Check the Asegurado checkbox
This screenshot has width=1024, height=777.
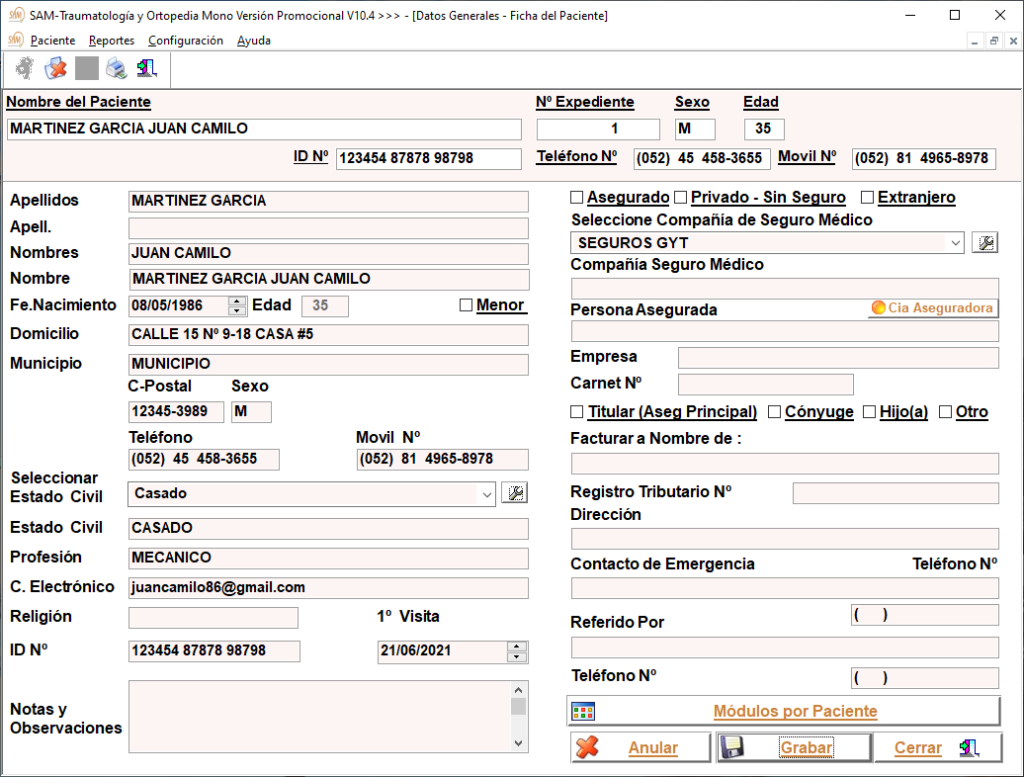[577, 198]
